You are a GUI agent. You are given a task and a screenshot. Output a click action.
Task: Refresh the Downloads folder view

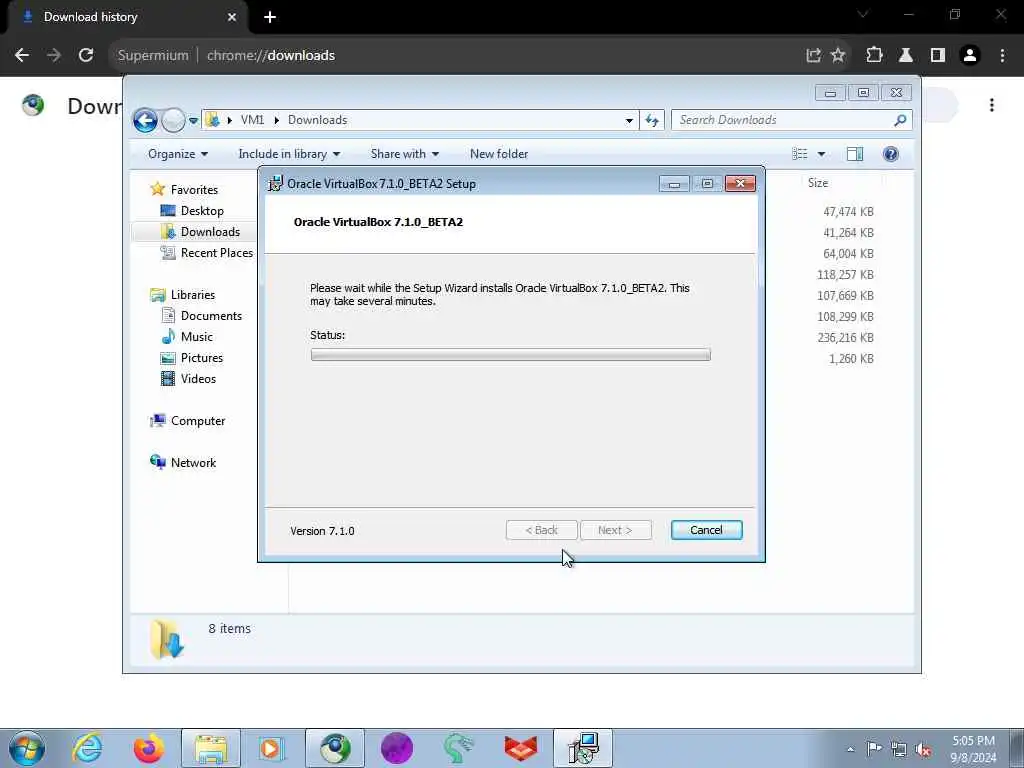click(x=652, y=120)
